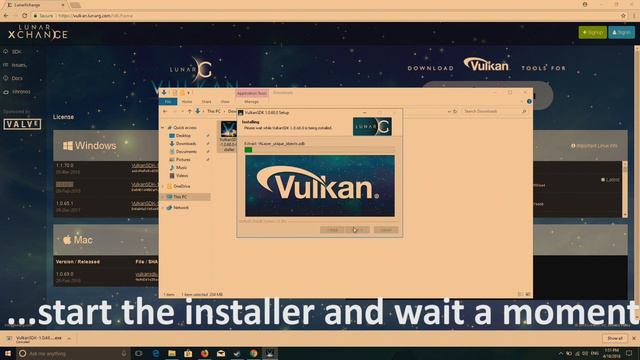Click the Back button in VulkanSDK Setup
The width and height of the screenshot is (640, 360).
coord(332,230)
